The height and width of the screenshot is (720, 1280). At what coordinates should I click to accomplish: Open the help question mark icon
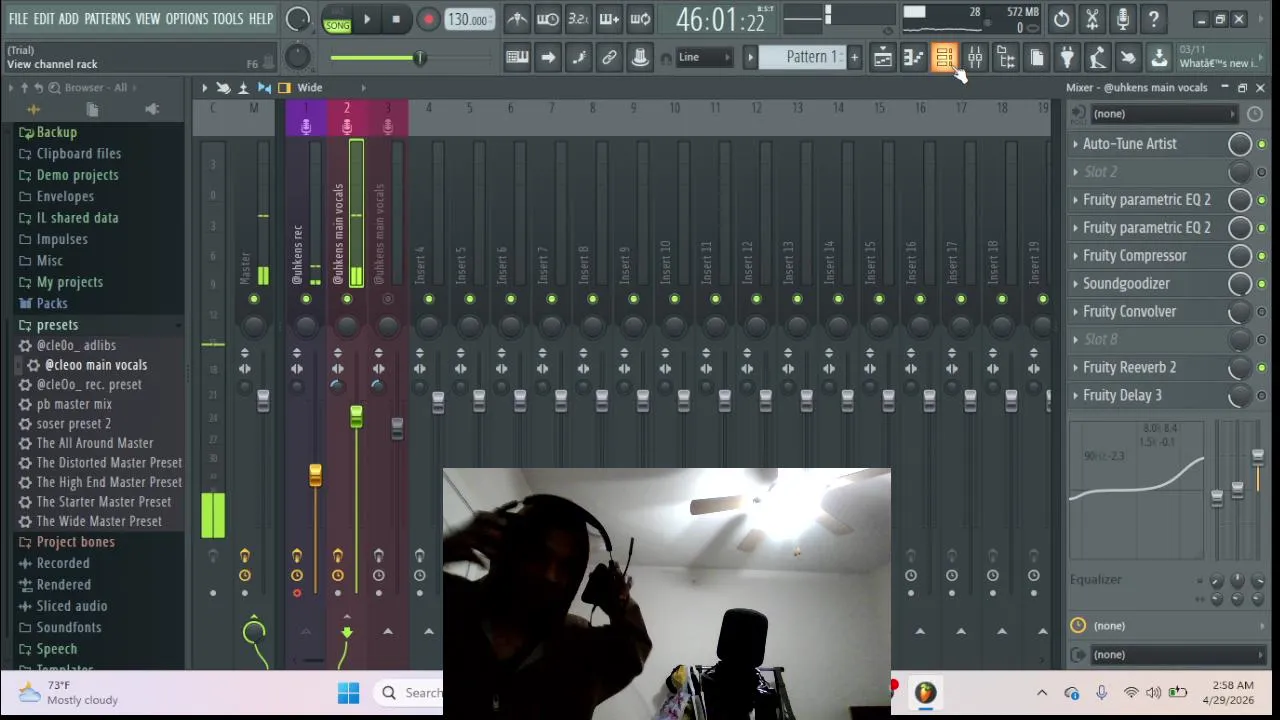[x=1154, y=19]
